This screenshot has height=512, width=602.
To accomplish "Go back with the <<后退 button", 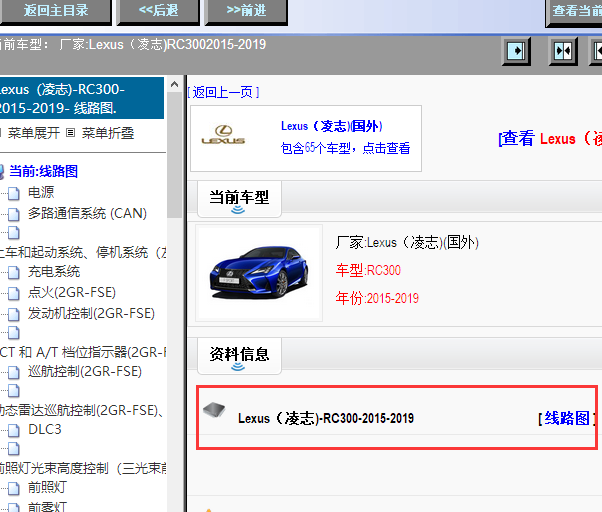I will 158,11.
